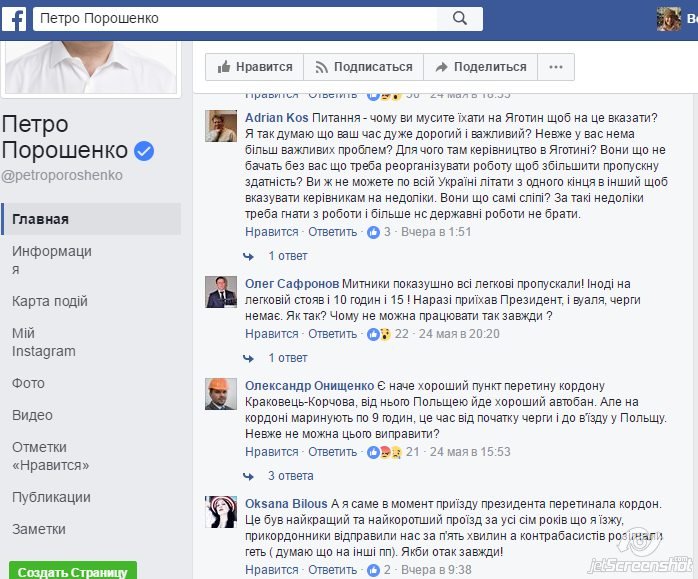Click the Нравится page like button
The height and width of the screenshot is (579, 698).
[x=255, y=67]
